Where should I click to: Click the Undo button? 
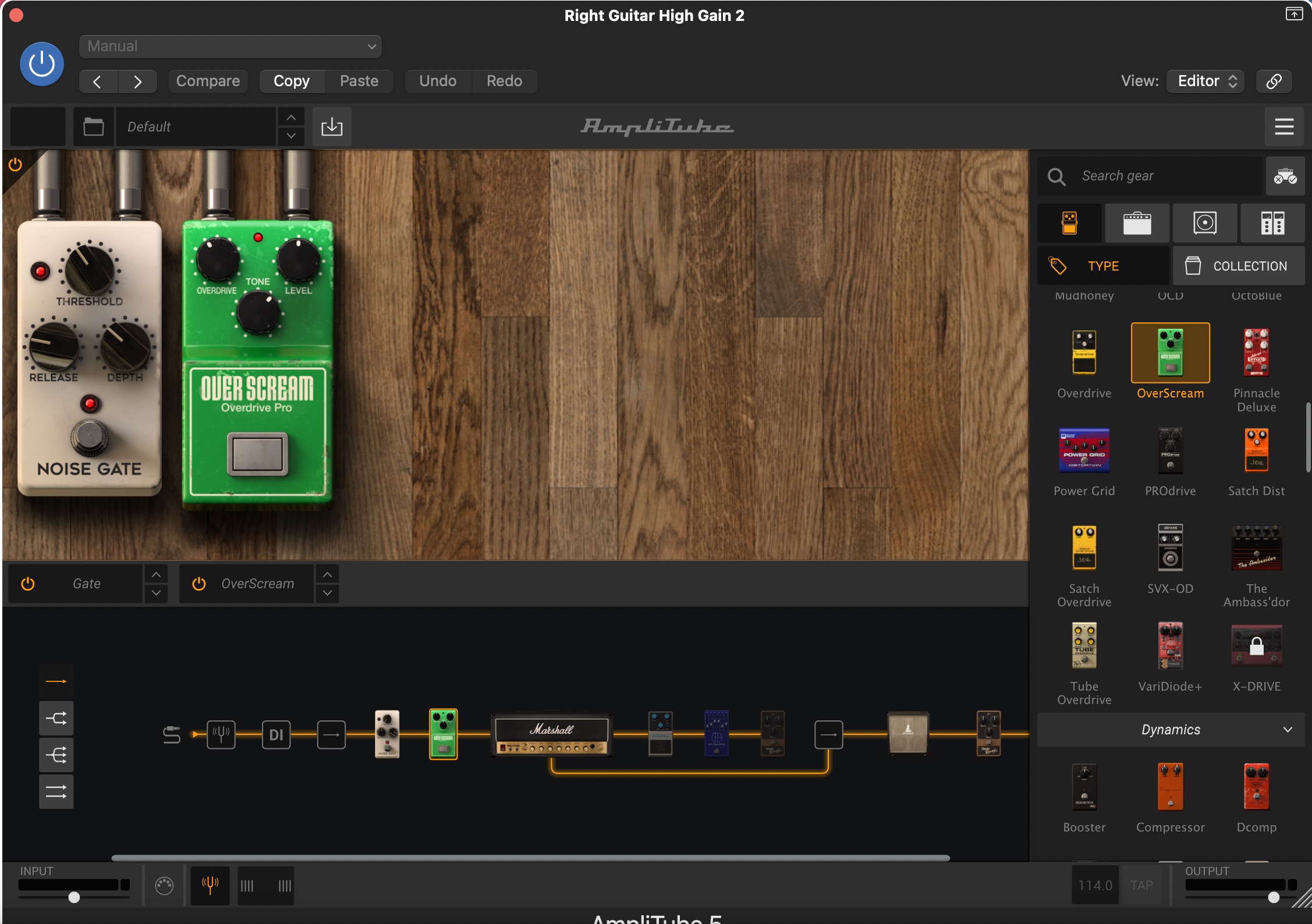(x=438, y=81)
